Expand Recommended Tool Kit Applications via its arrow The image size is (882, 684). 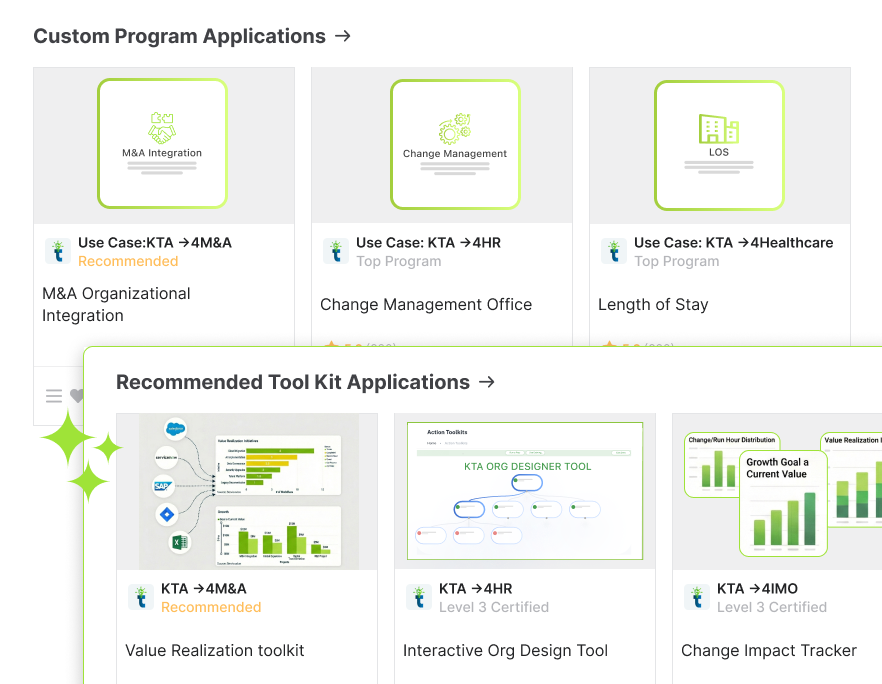(x=487, y=382)
